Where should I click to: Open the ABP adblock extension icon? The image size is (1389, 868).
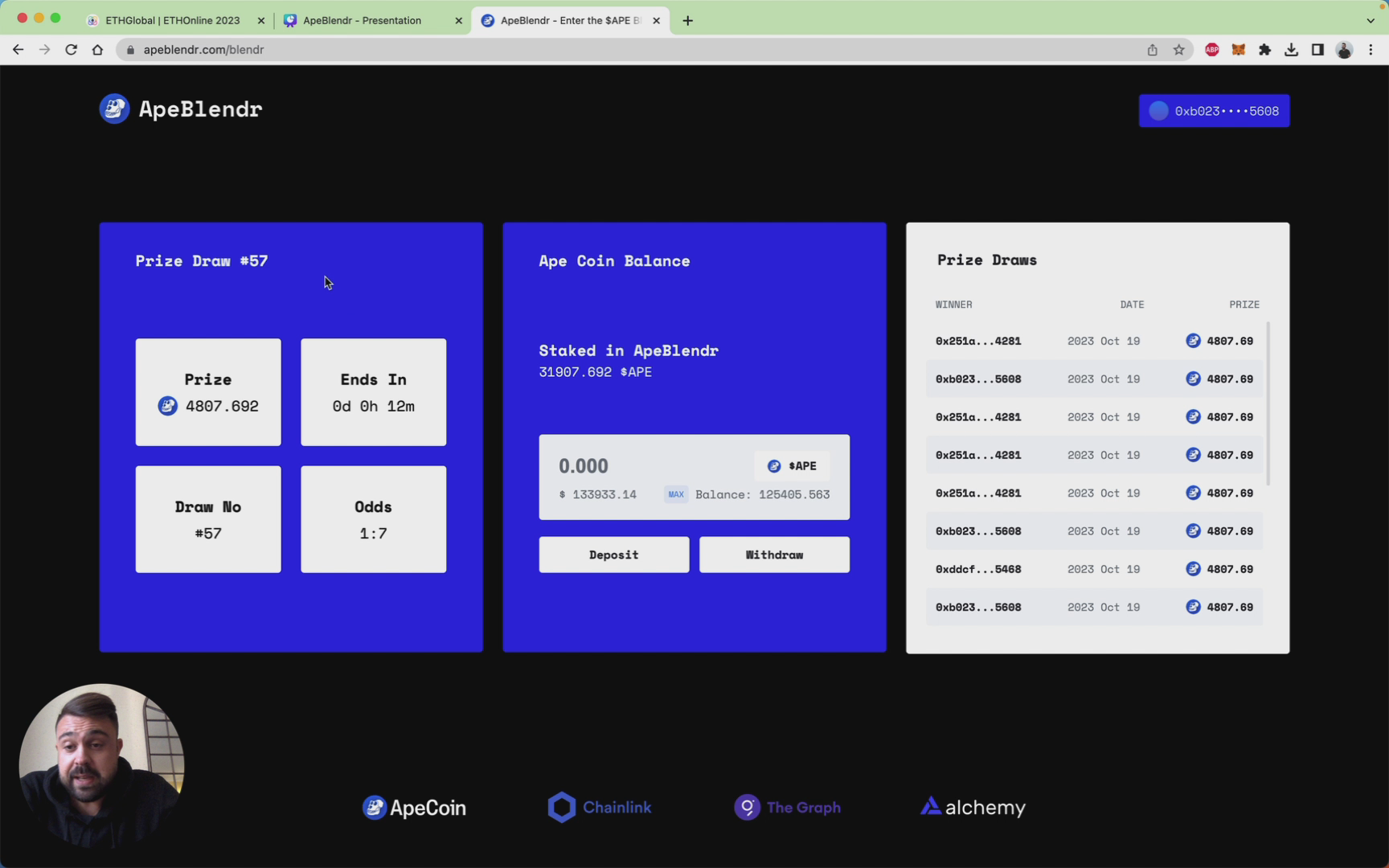1212,50
